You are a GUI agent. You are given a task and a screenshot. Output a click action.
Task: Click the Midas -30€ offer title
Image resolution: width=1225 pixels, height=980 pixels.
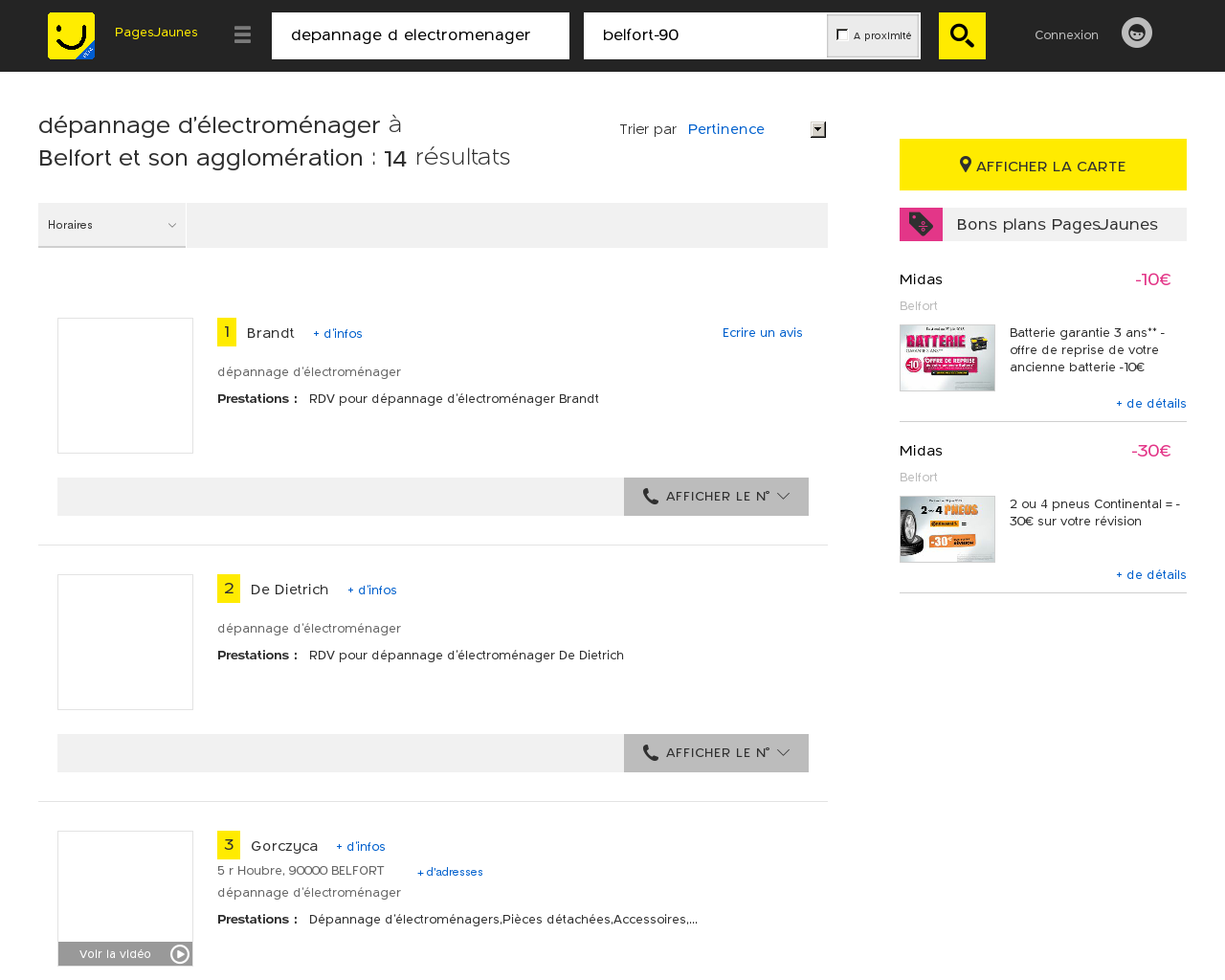921,451
